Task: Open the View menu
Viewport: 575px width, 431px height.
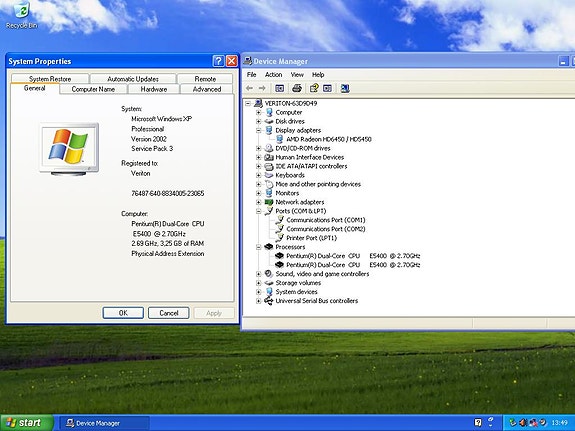Action: 297,74
